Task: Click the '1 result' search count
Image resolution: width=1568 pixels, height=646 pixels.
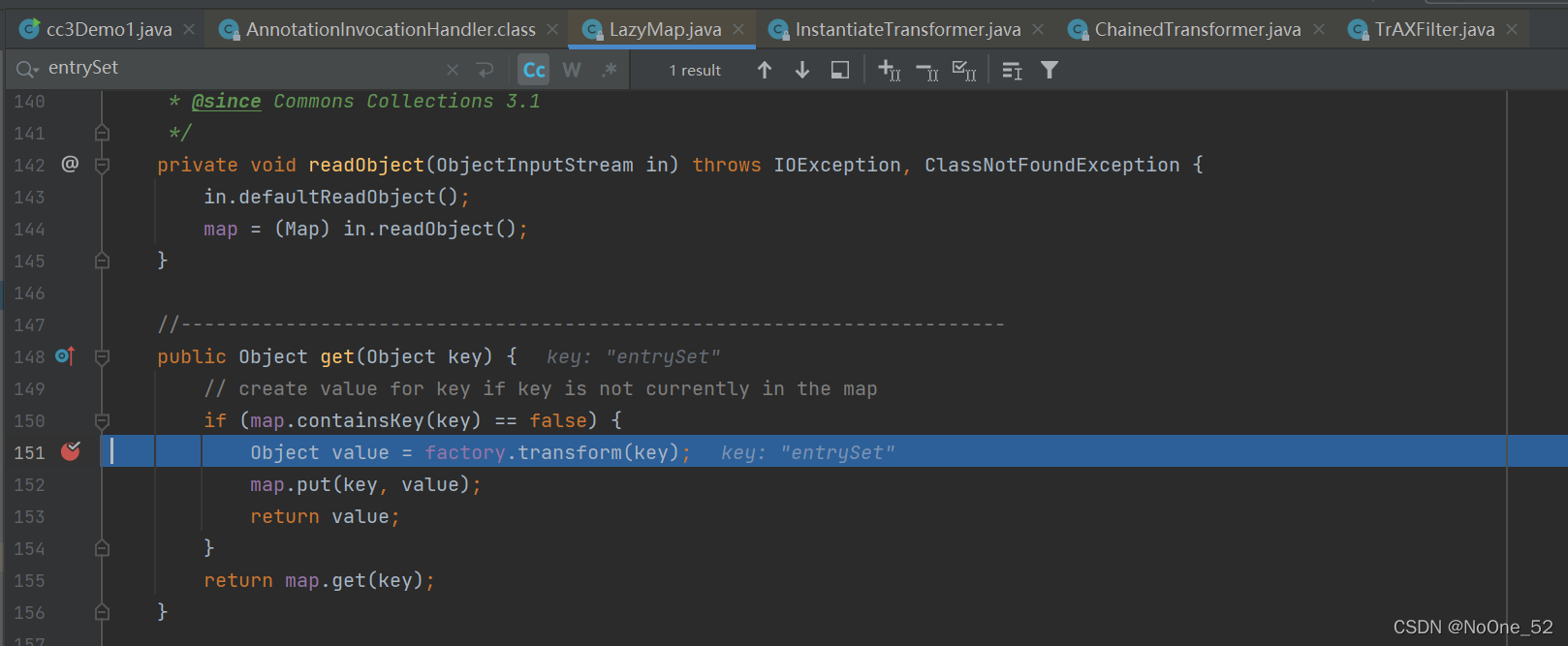Action: tap(695, 71)
